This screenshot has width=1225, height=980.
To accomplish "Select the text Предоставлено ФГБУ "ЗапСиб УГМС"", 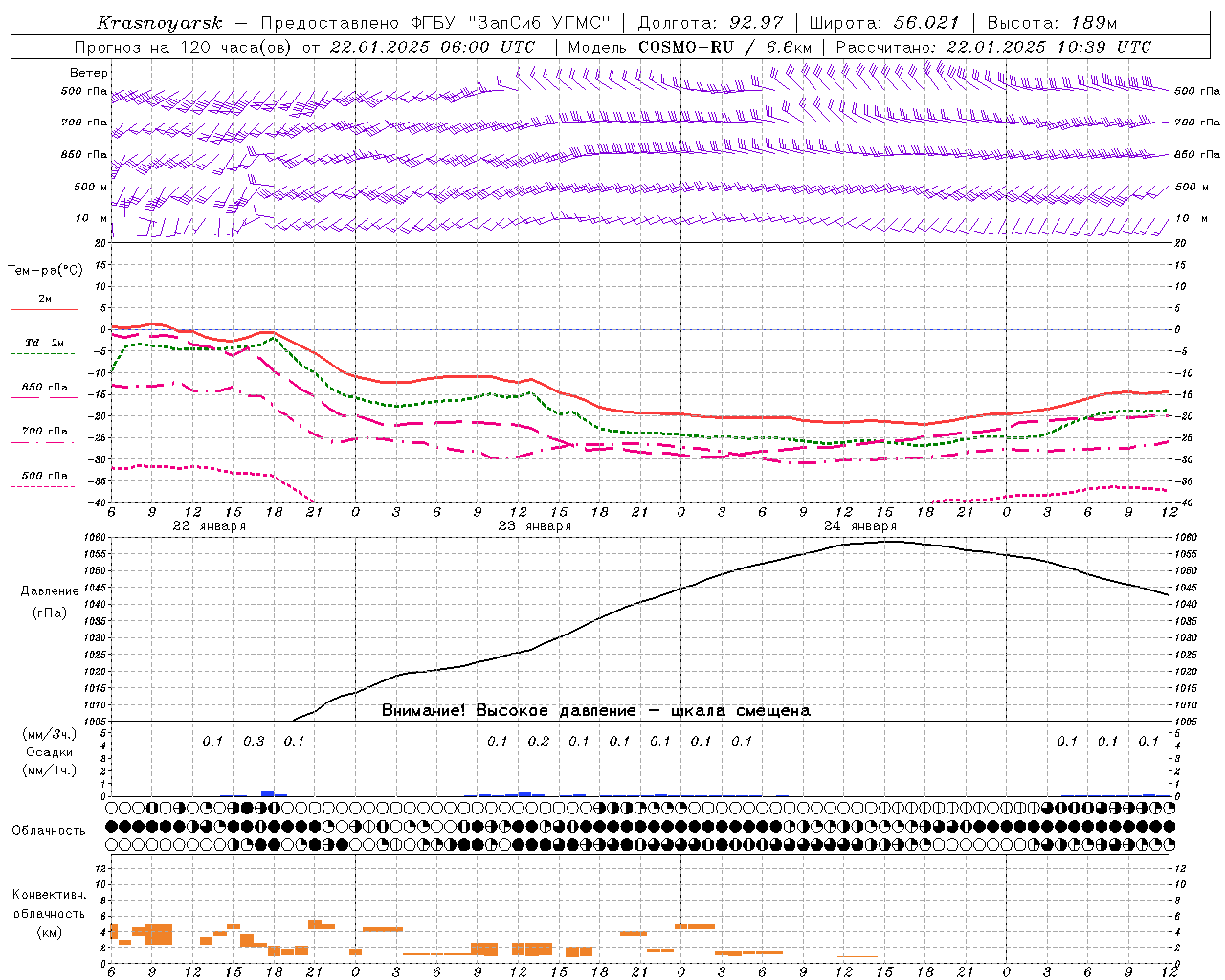I will point(435,23).
